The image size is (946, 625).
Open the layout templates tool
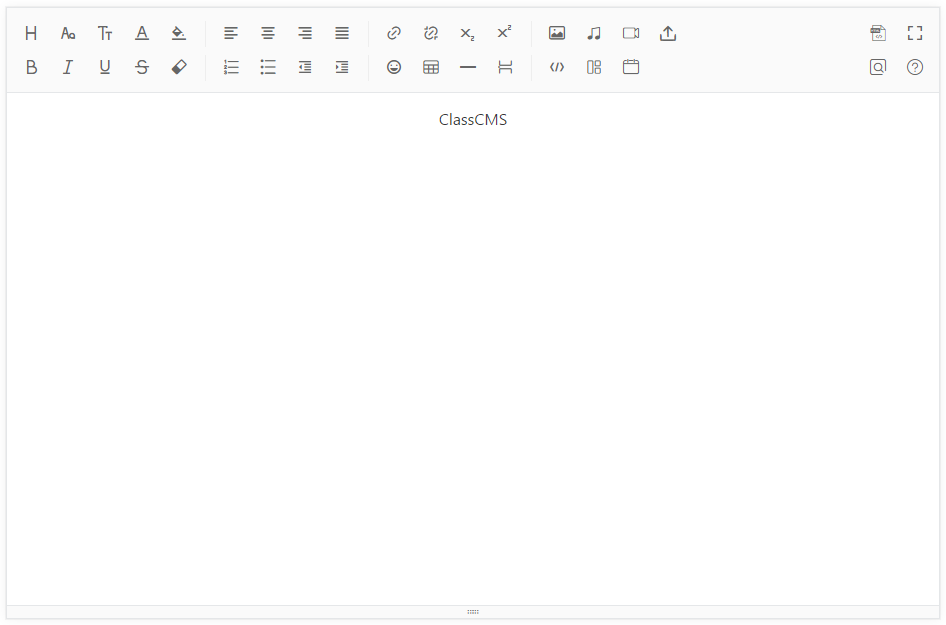click(594, 67)
